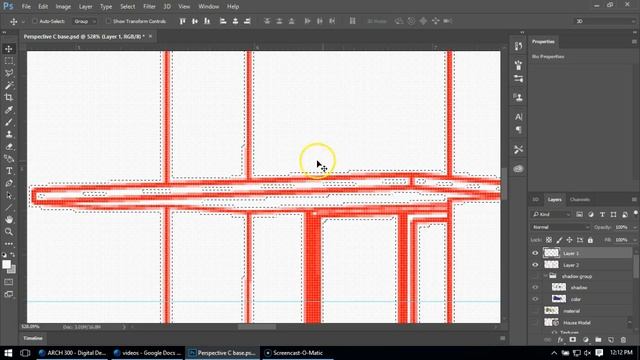Select the Lasso tool
Screen dimensions: 640x360
pos(9,73)
